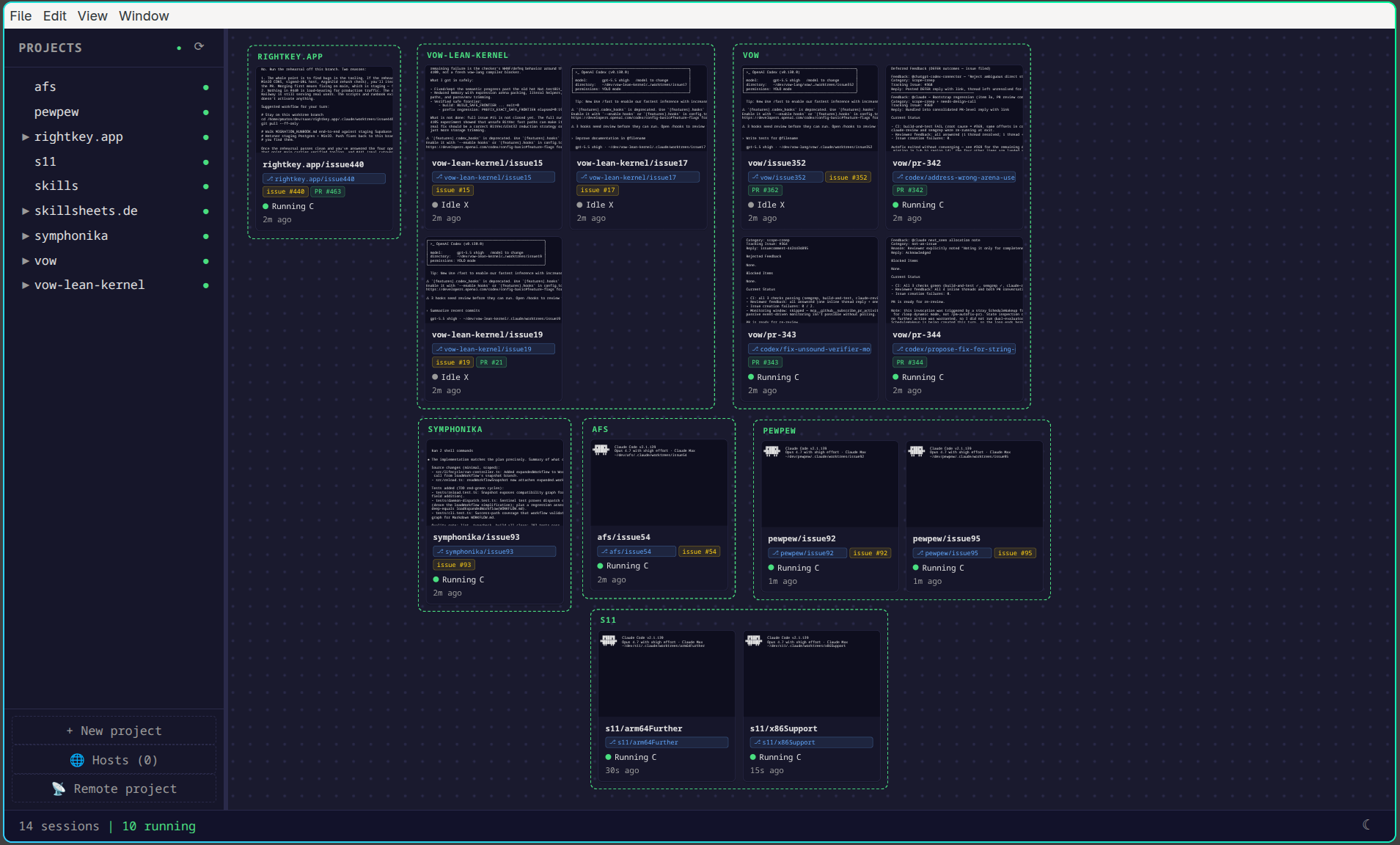
Task: Click branch tag codex/address-wrong-arena-use
Action: [954, 178]
